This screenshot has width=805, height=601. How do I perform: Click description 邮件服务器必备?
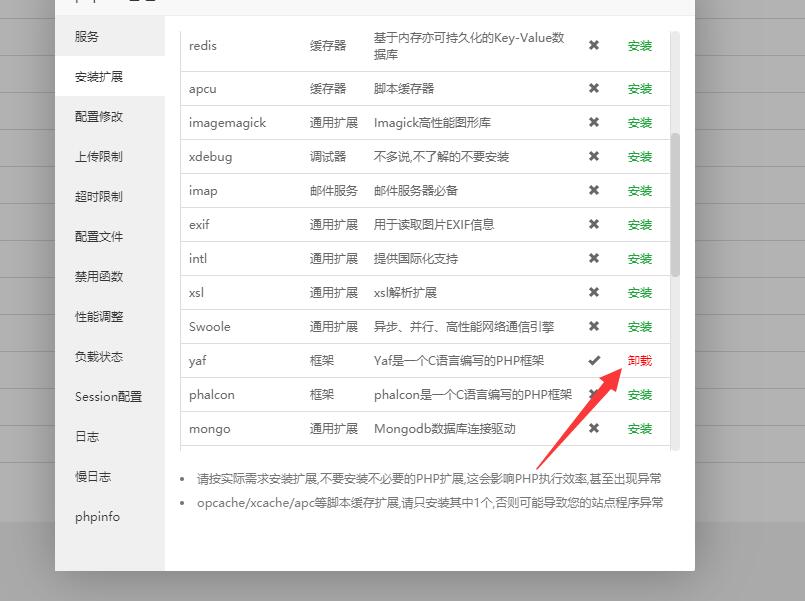point(416,191)
